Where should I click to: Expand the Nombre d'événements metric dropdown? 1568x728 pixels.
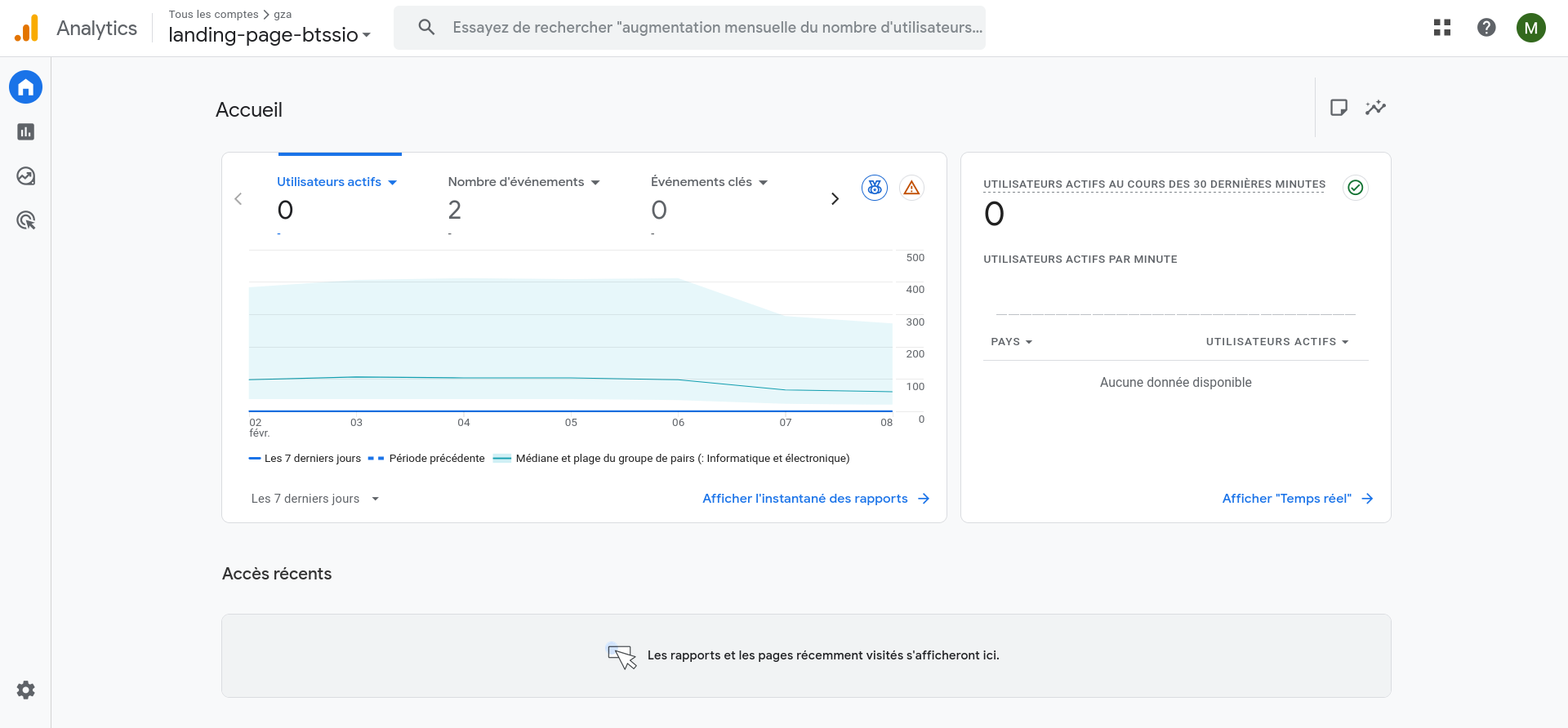[x=595, y=183]
